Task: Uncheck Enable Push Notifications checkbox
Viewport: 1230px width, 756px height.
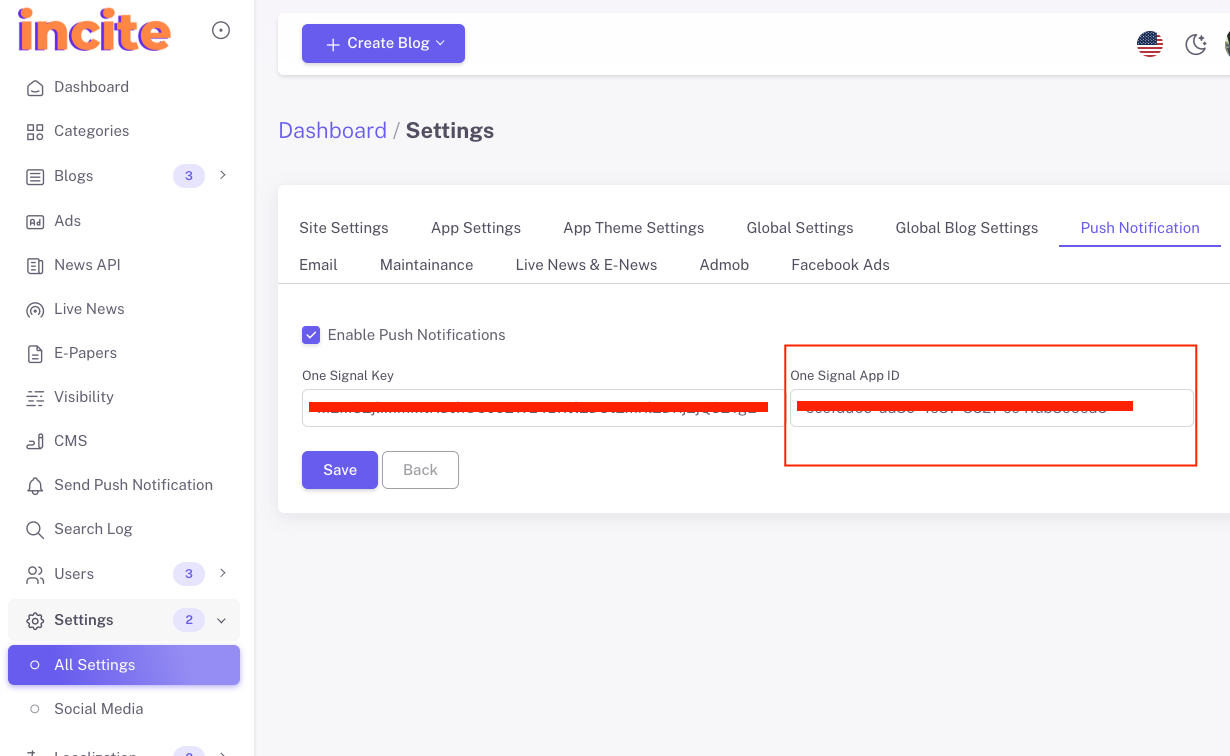Action: 311,335
